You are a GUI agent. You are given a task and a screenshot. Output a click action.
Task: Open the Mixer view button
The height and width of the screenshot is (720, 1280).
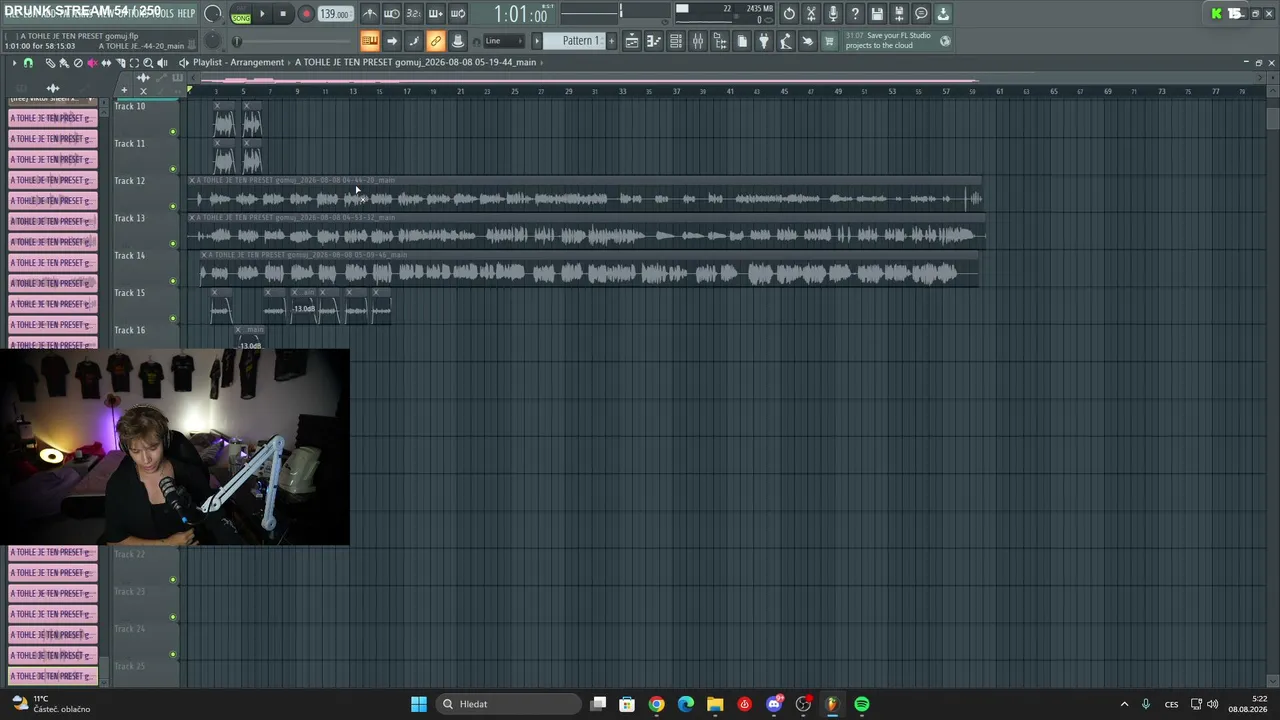(x=698, y=41)
